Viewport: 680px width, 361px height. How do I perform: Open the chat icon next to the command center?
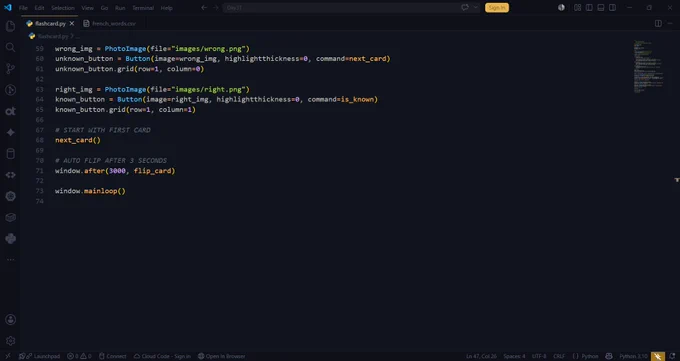tap(465, 7)
